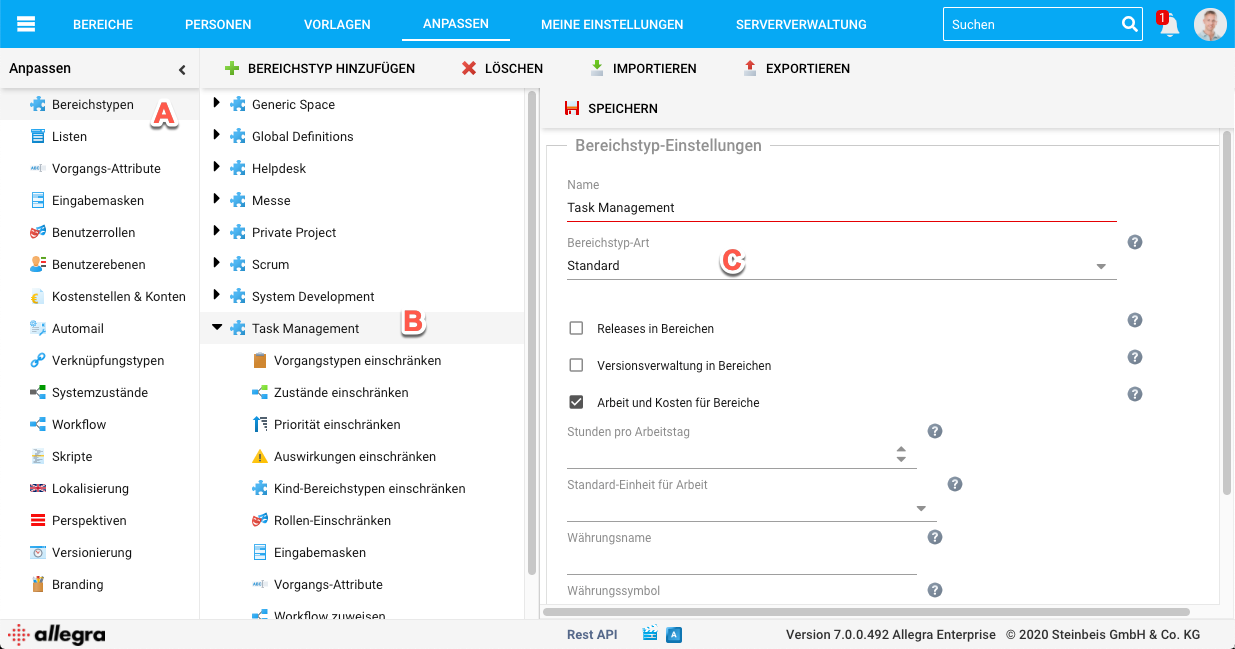Click the horizontal scrollbar in settings panel
Screen dimensions: 1235x649
pos(866,611)
